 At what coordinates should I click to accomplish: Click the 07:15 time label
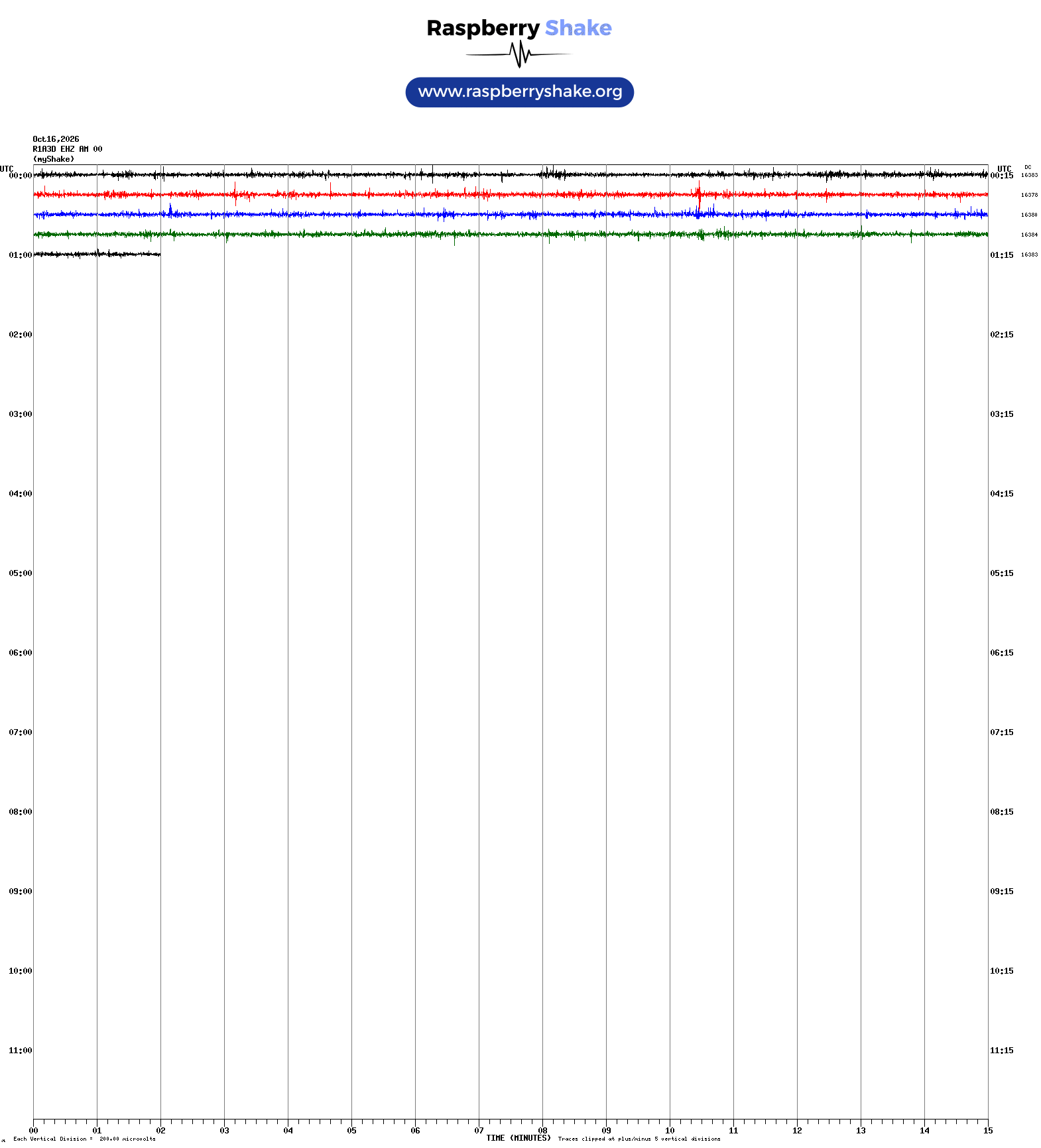click(1002, 732)
